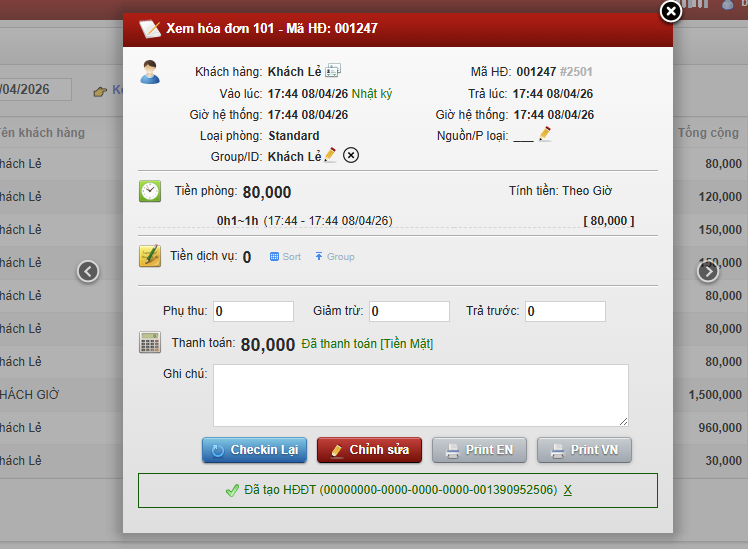748x549 pixels.
Task: Click the Trả trước input field
Action: (565, 311)
